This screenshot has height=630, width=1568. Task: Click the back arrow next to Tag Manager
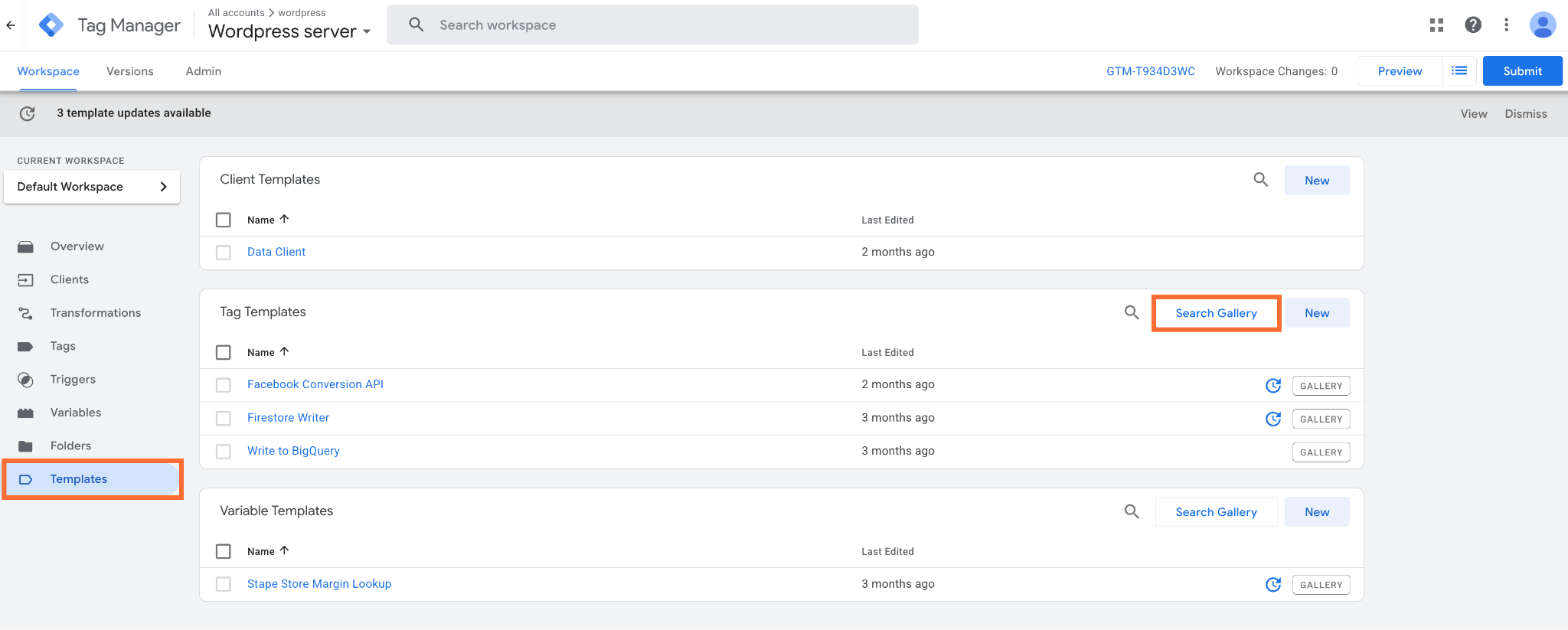[11, 25]
